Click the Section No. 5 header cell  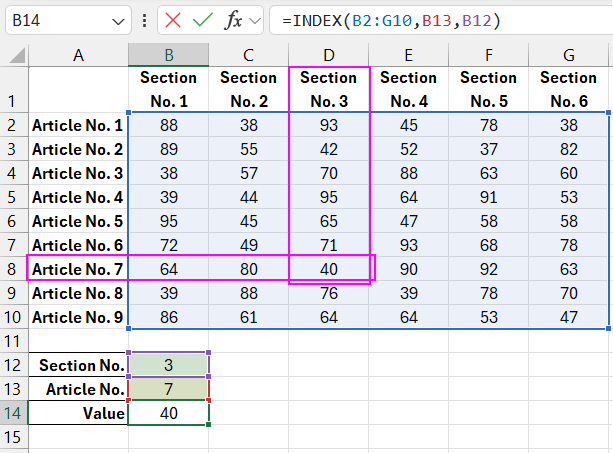[489, 90]
